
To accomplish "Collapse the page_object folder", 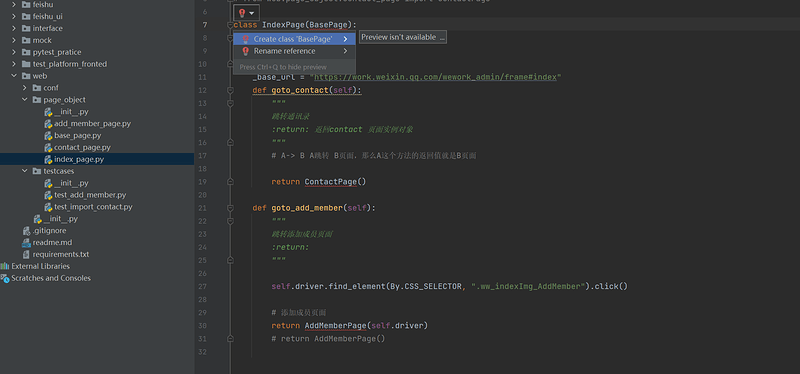I will pos(24,99).
